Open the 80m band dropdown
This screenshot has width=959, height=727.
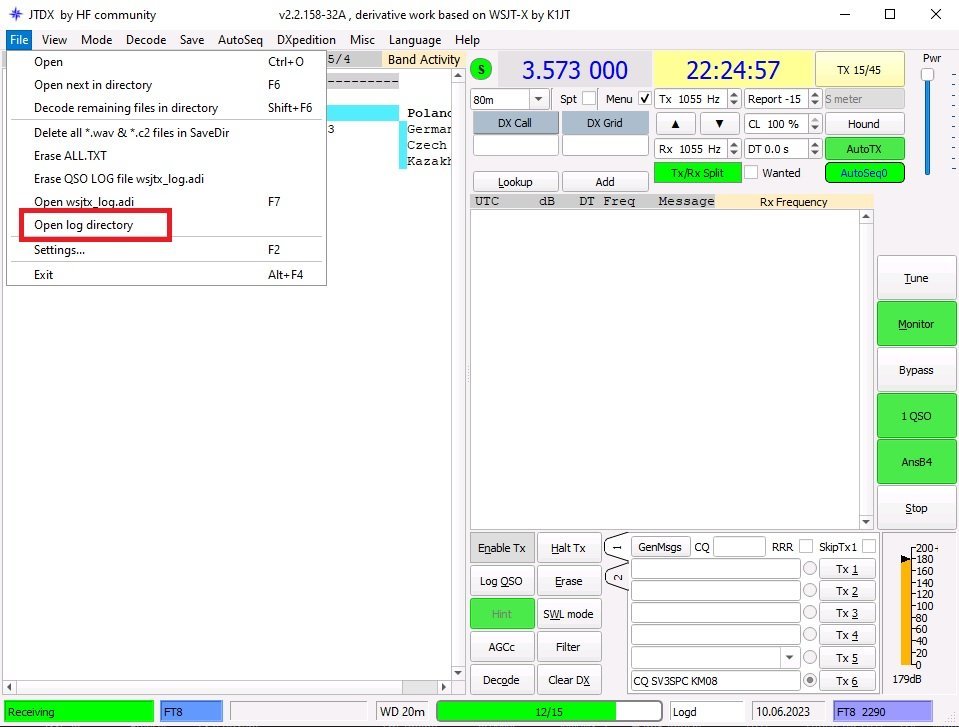click(x=539, y=99)
